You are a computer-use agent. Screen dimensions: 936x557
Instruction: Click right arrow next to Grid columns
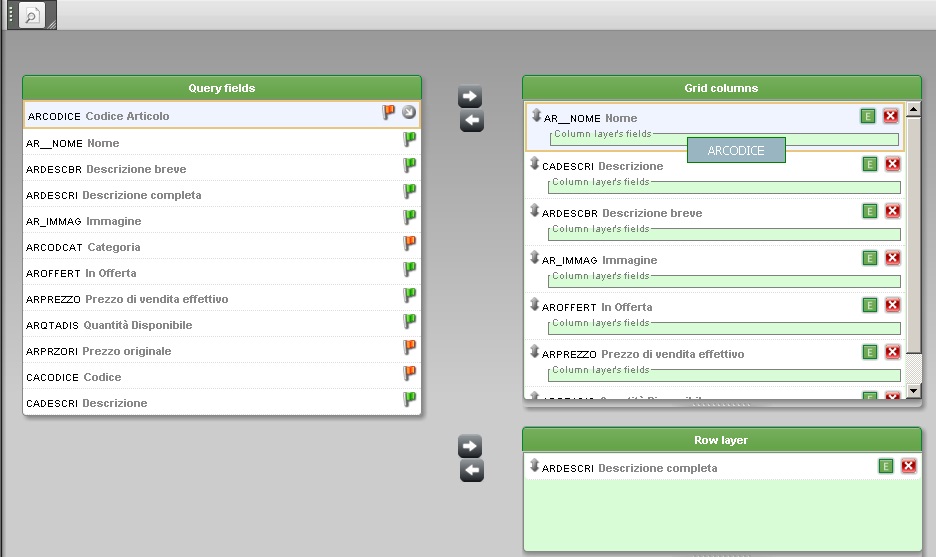[x=470, y=96]
